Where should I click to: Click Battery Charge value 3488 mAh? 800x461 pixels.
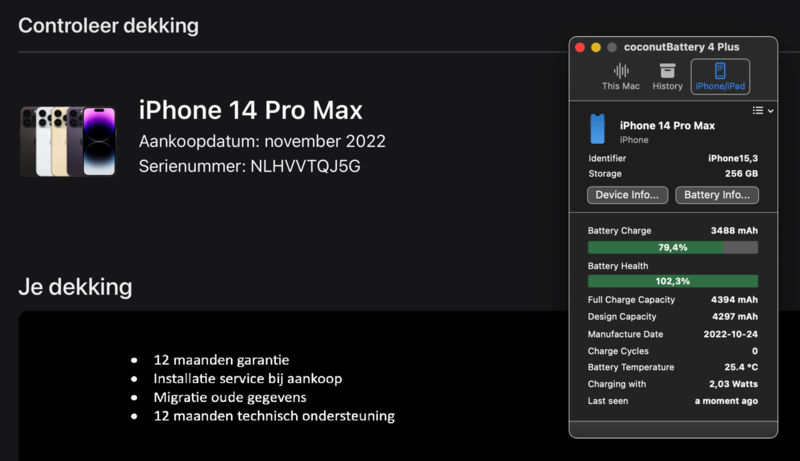pos(734,230)
